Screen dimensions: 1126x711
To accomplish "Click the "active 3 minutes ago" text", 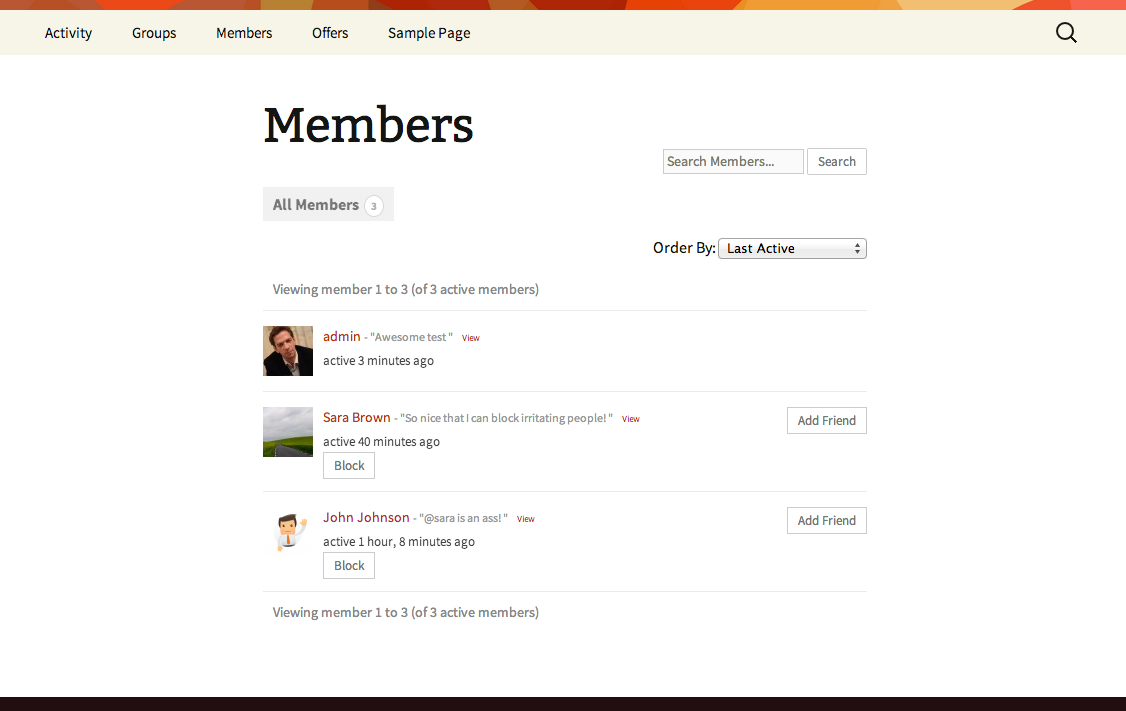I will [x=378, y=361].
